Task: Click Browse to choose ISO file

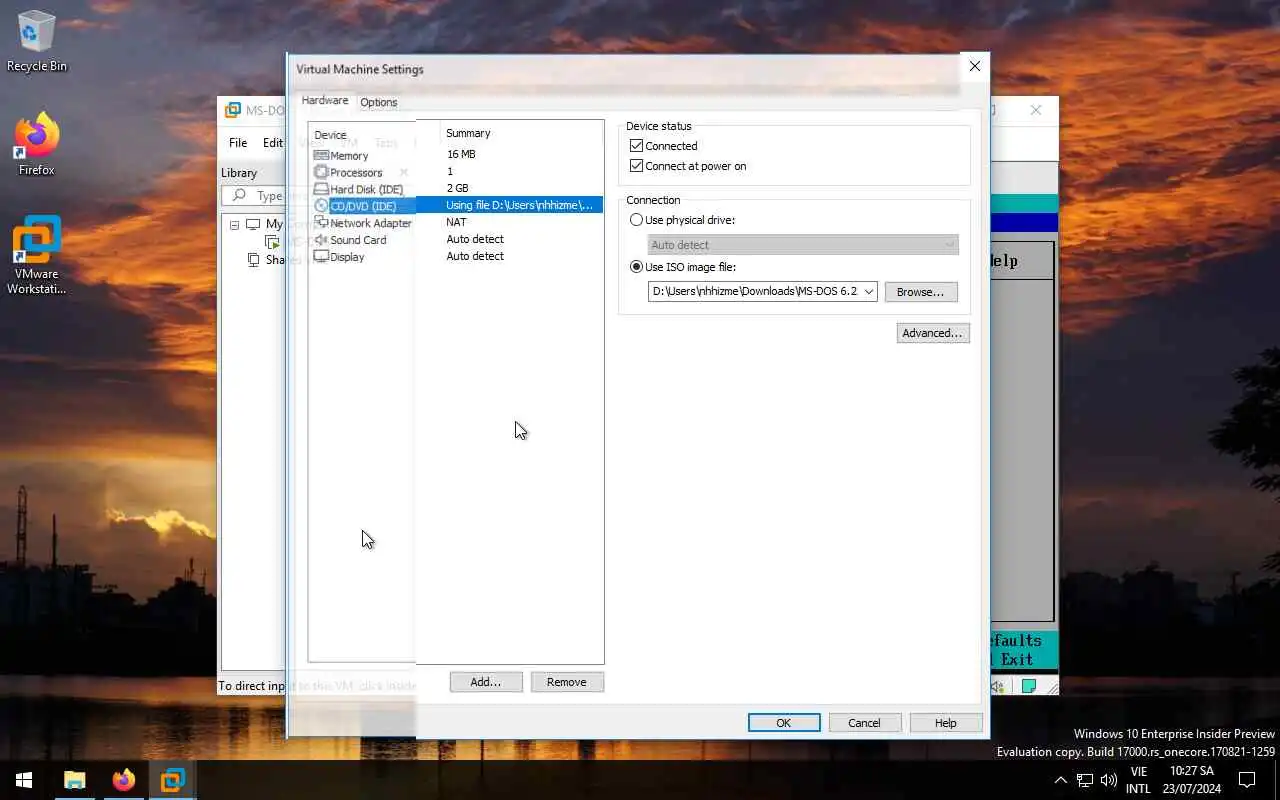Action: pyautogui.click(x=921, y=292)
